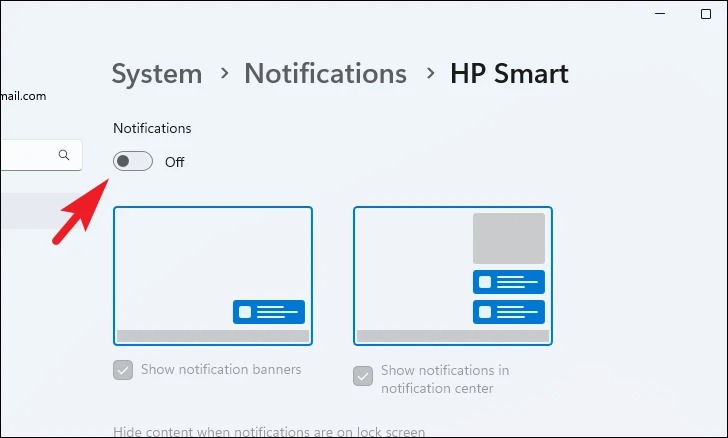The image size is (728, 438).
Task: Click the notification center preview thumbnail
Action: 453,276
